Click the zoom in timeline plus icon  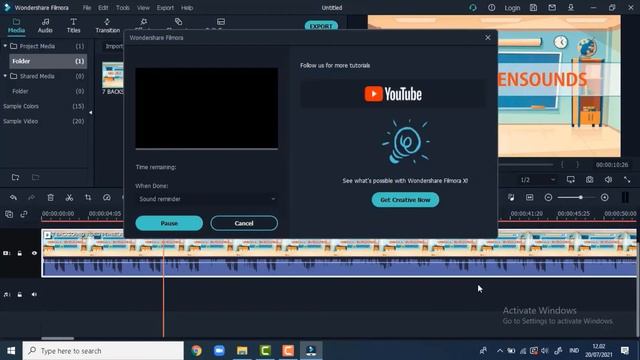(x=605, y=198)
